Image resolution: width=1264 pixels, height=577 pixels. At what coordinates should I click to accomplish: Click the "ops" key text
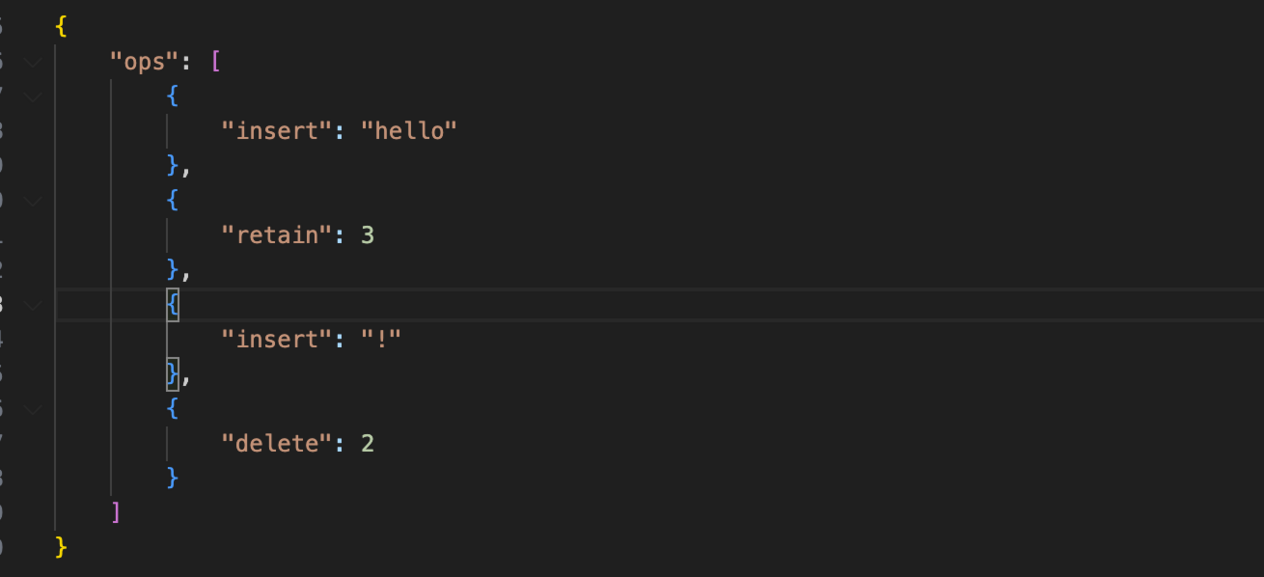click(x=143, y=61)
